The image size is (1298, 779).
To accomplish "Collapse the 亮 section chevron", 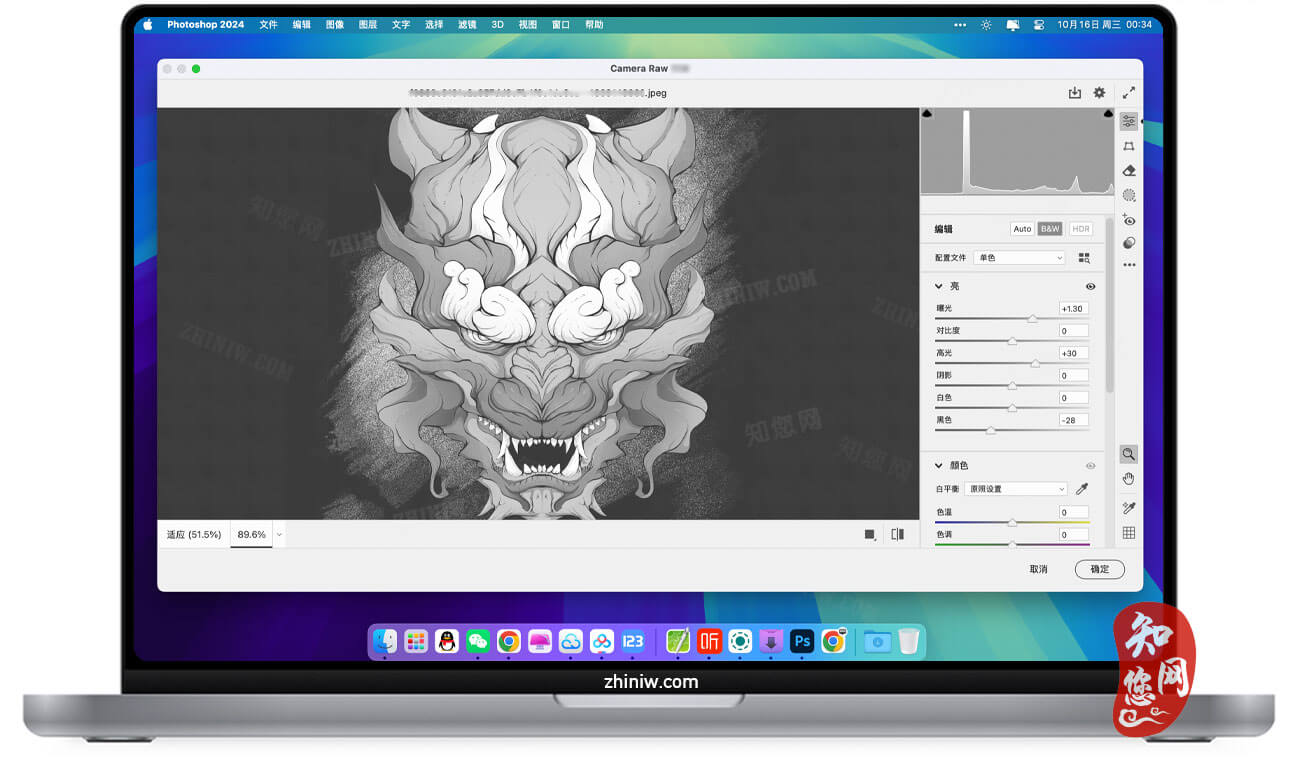I will click(939, 287).
